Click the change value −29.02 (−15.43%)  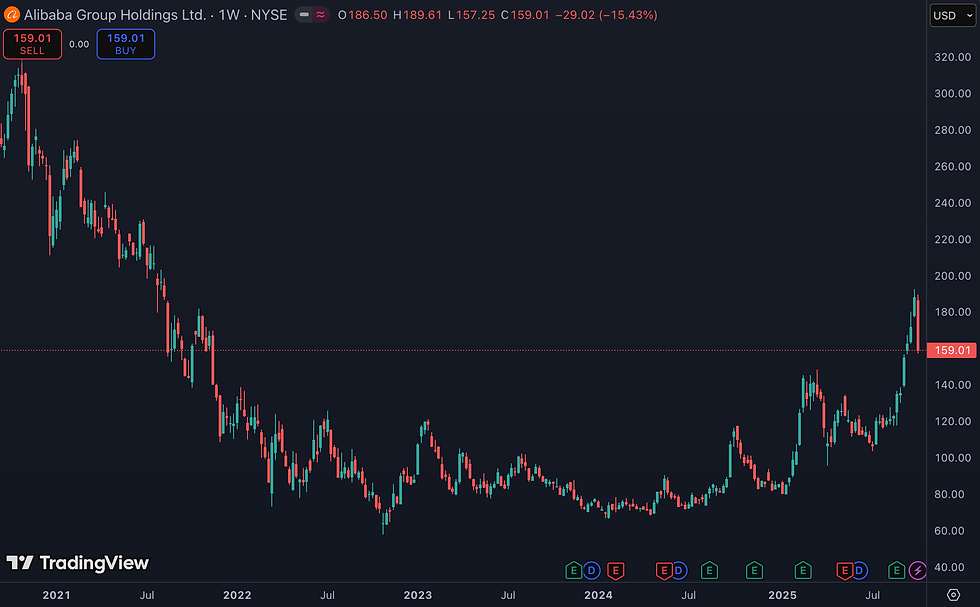click(x=606, y=15)
